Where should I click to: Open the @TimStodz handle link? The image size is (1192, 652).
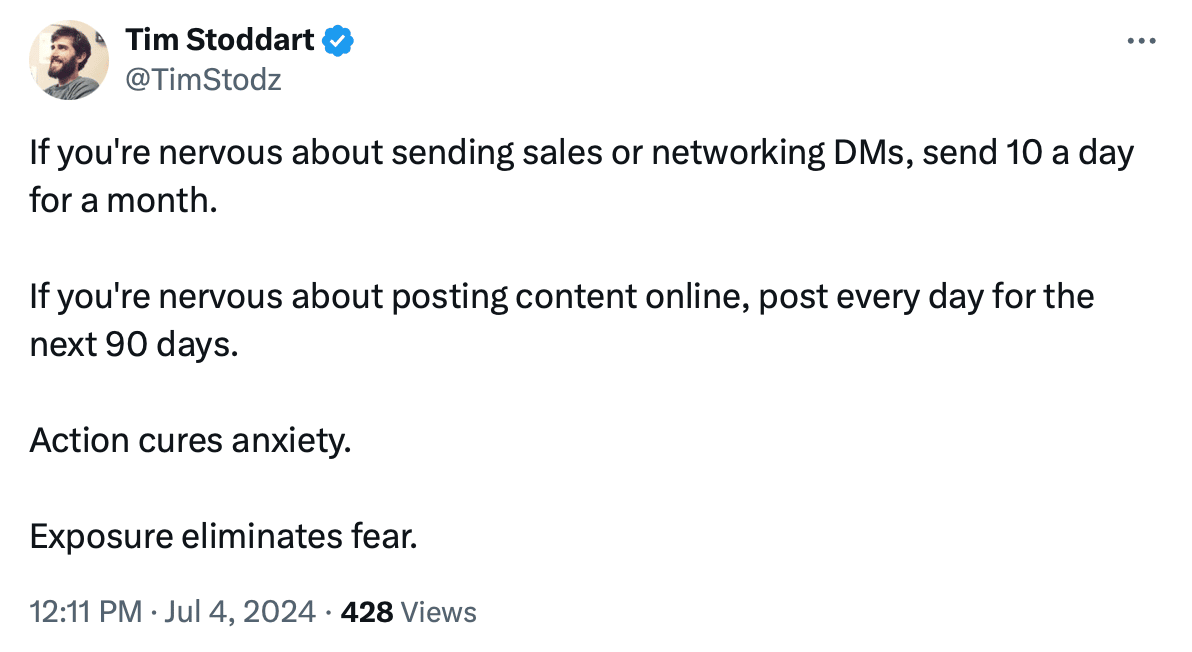203,79
